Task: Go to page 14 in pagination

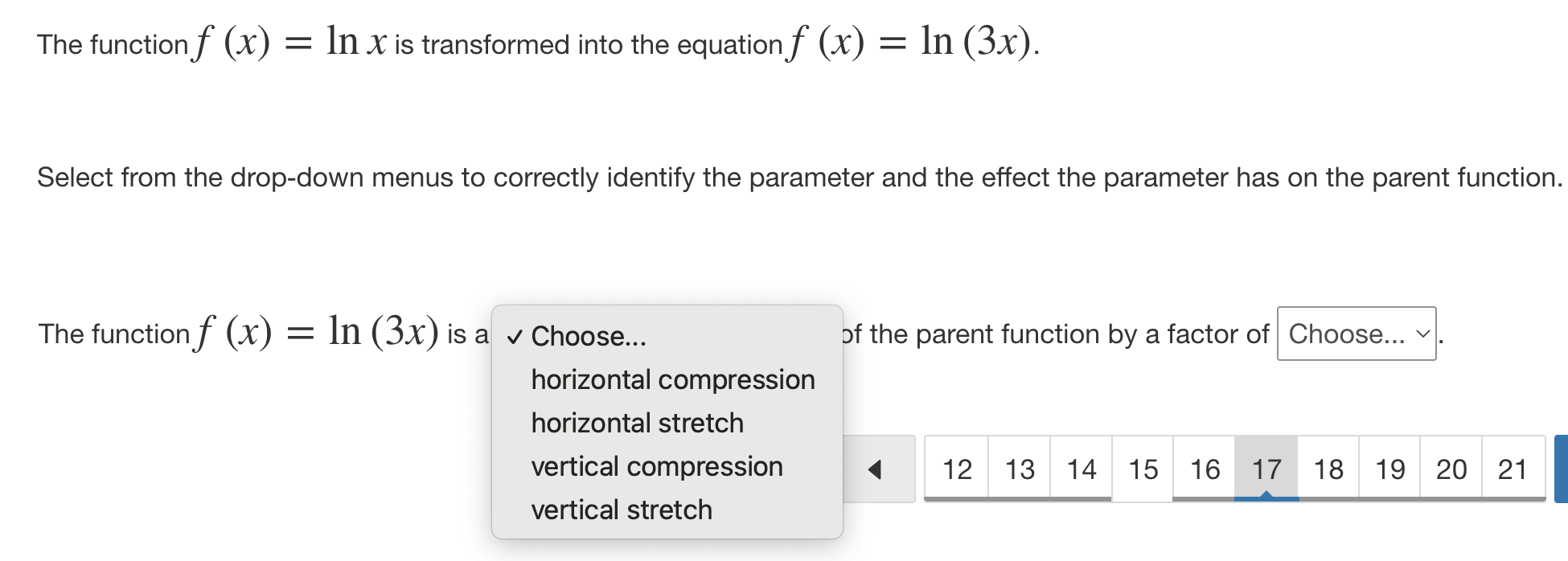Action: point(1082,469)
